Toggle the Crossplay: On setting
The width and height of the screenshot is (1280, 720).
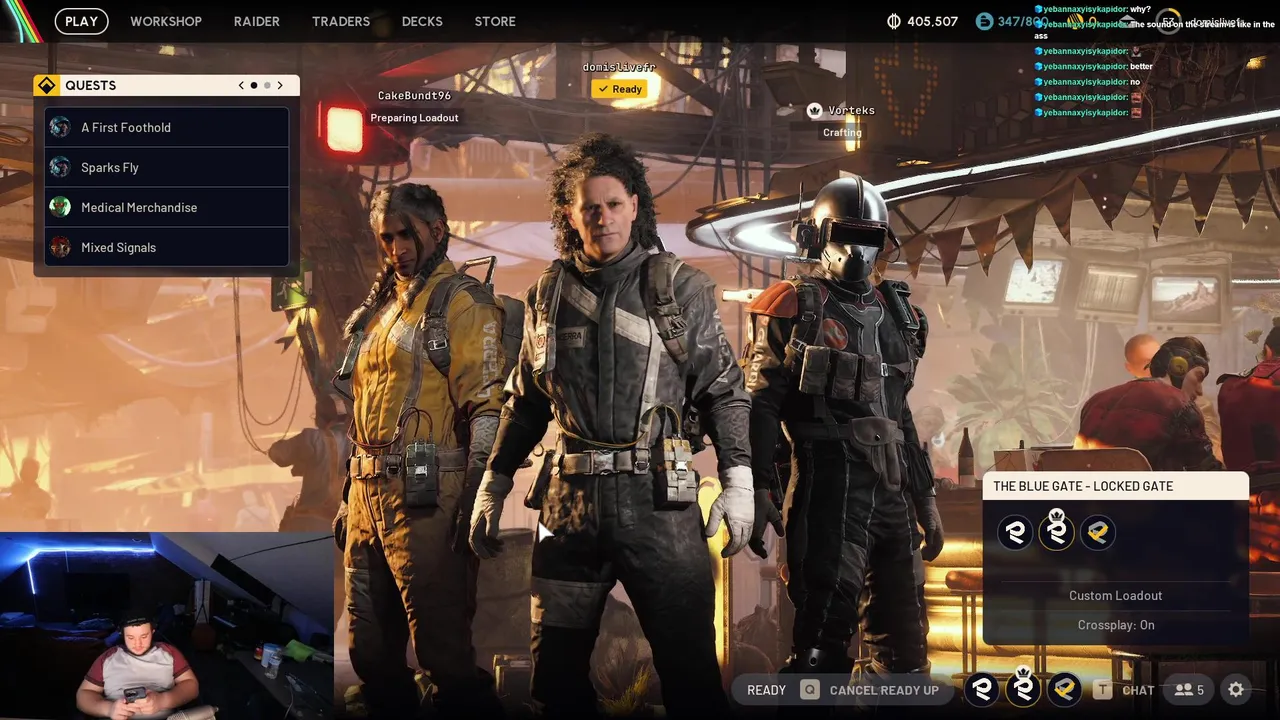pos(1116,625)
